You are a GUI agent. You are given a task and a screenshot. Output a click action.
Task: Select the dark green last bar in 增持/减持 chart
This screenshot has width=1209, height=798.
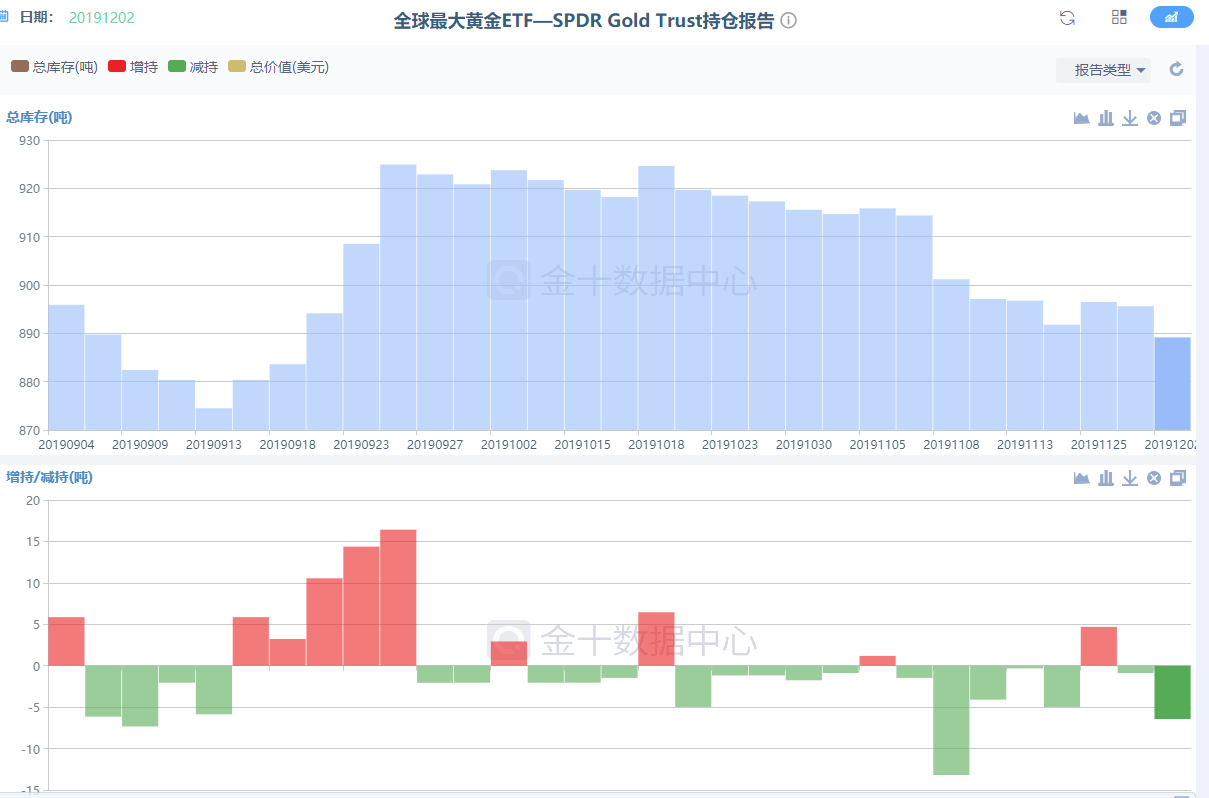pos(1172,692)
